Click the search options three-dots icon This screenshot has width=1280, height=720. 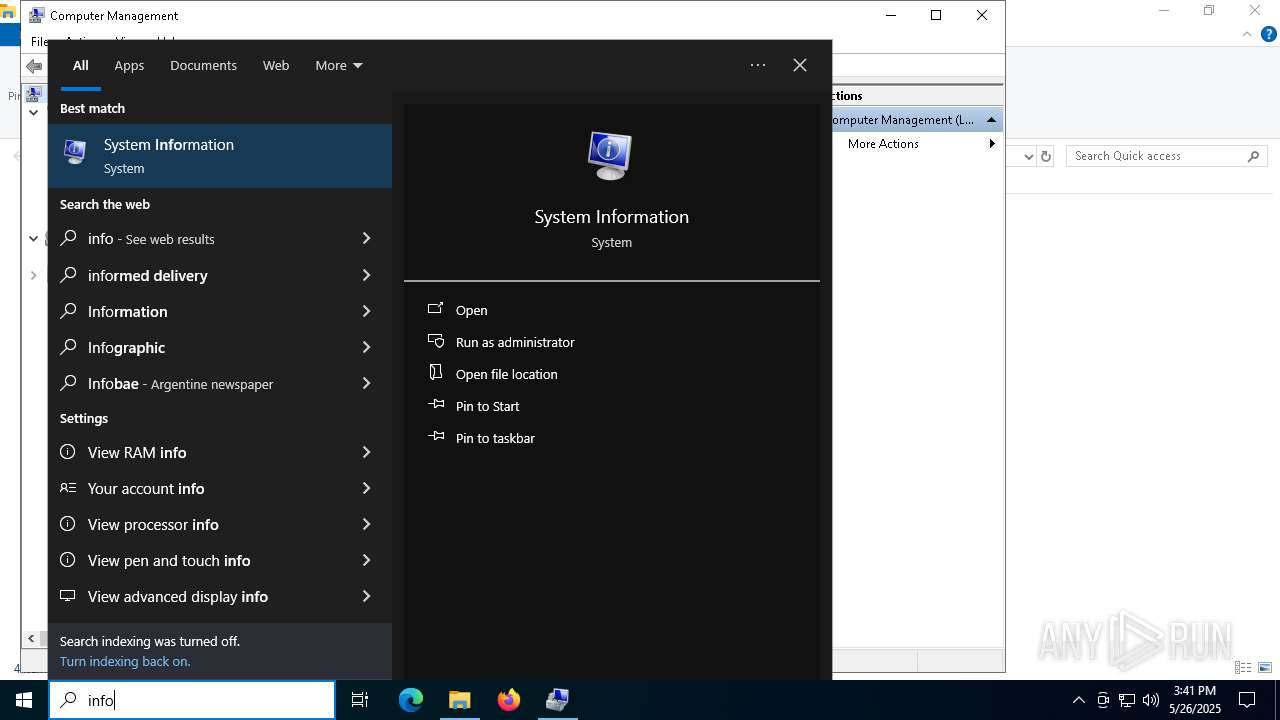758,65
